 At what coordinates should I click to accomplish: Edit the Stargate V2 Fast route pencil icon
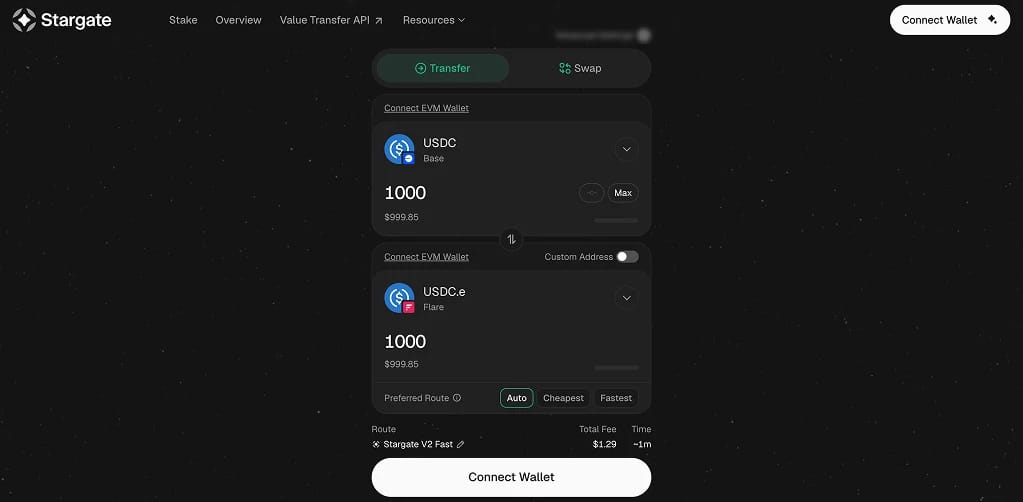point(461,445)
